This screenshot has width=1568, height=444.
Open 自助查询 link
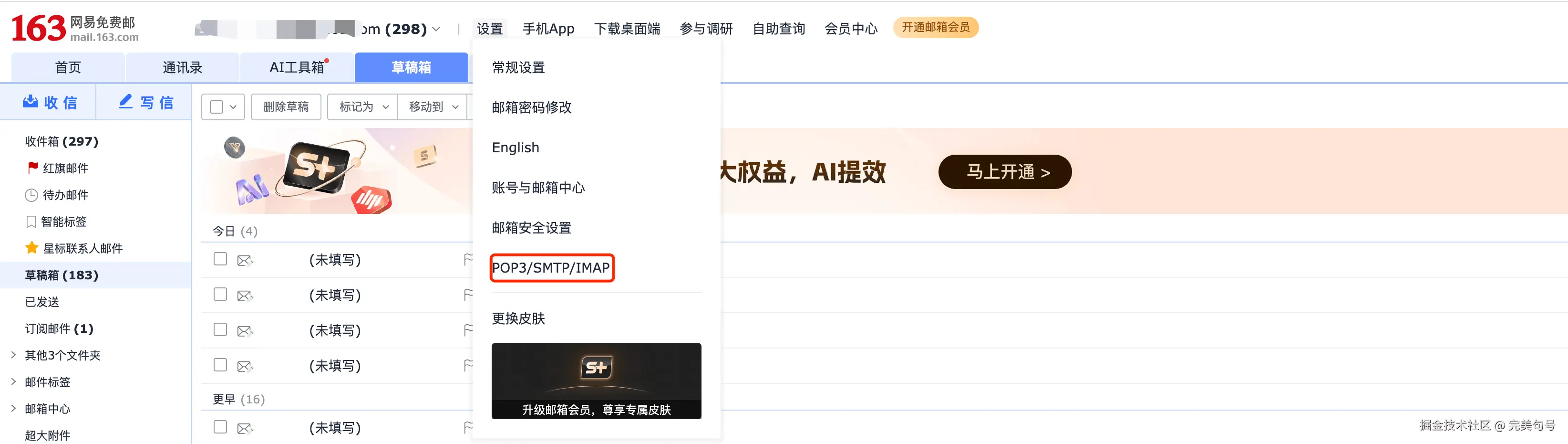tap(779, 29)
